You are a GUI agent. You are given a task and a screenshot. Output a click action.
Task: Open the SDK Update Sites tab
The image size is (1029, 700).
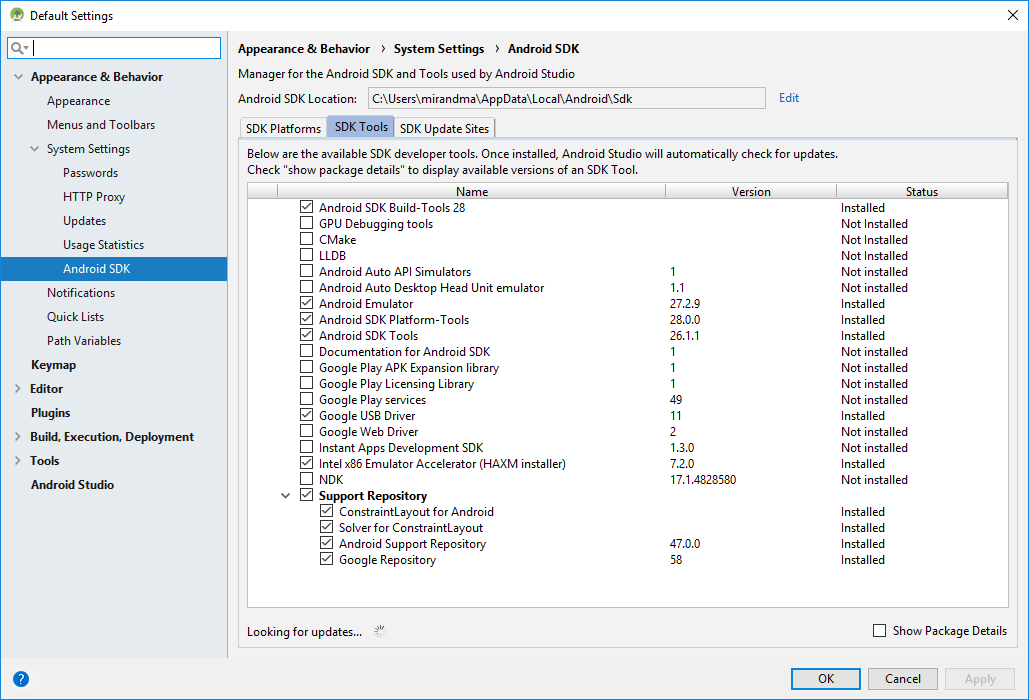click(444, 128)
